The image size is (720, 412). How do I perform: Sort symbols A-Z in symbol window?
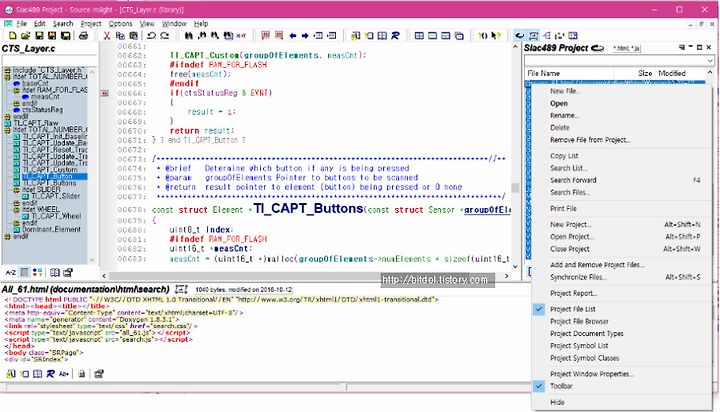11,272
